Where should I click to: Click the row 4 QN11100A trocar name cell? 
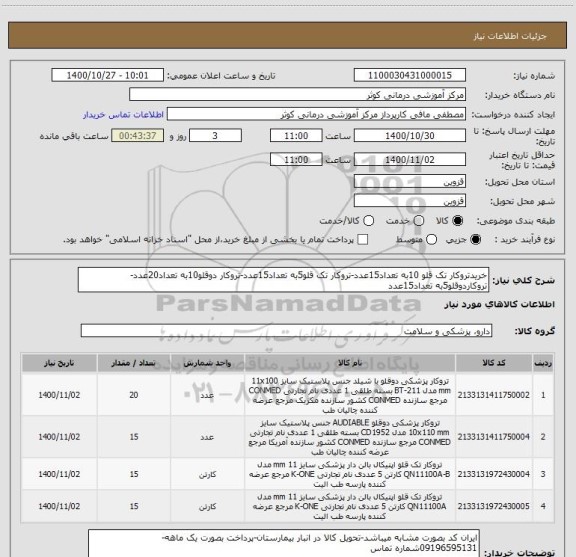pos(350,506)
